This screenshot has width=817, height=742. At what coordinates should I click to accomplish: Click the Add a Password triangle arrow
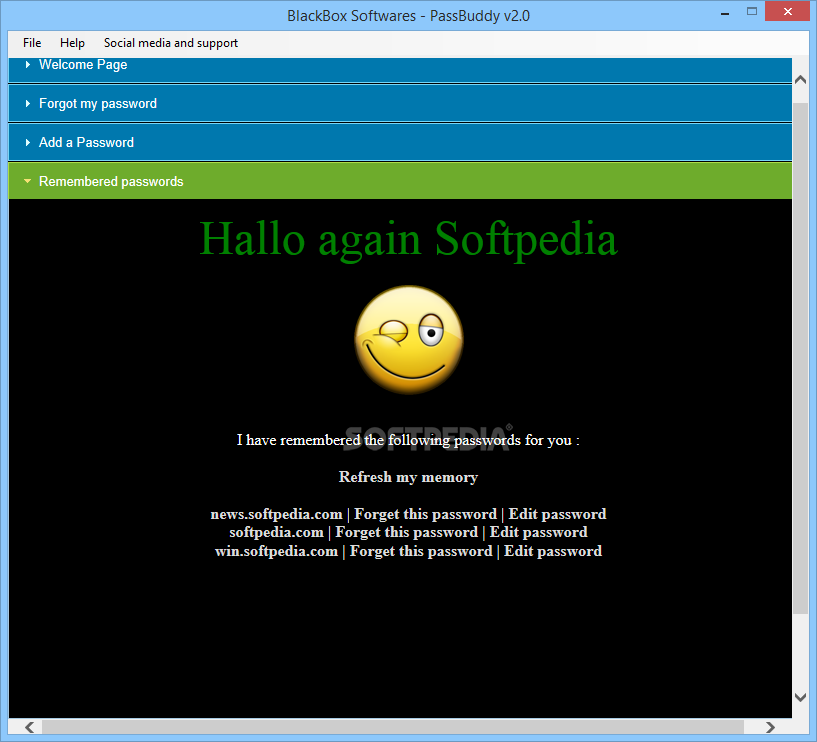pyautogui.click(x=28, y=142)
